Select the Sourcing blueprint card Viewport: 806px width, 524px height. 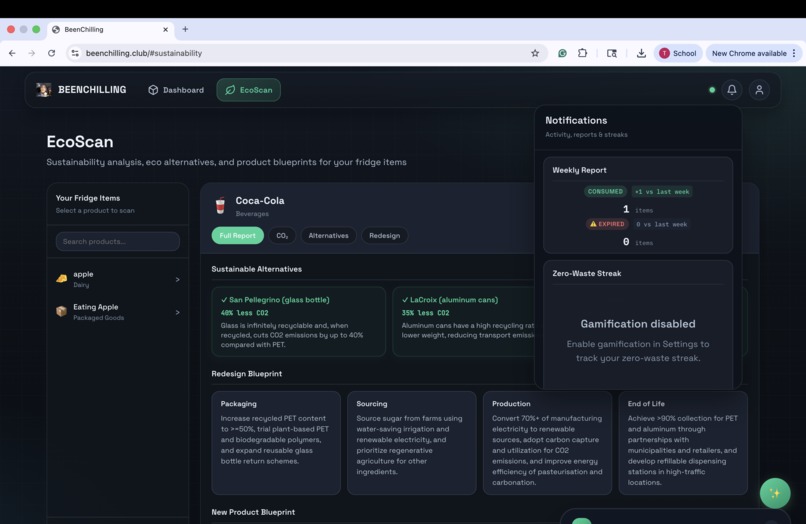click(x=412, y=443)
